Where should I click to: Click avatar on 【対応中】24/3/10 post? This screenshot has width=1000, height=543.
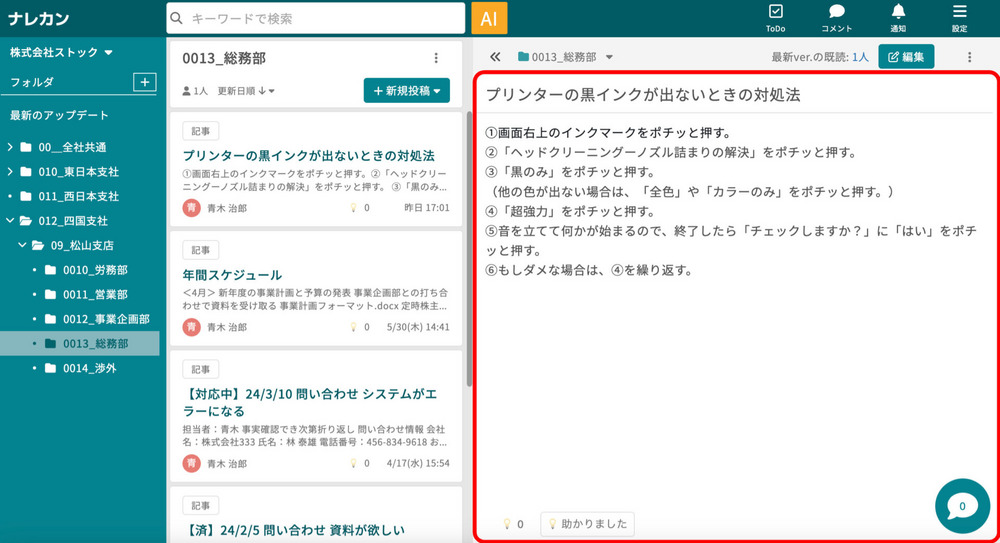pyautogui.click(x=191, y=463)
